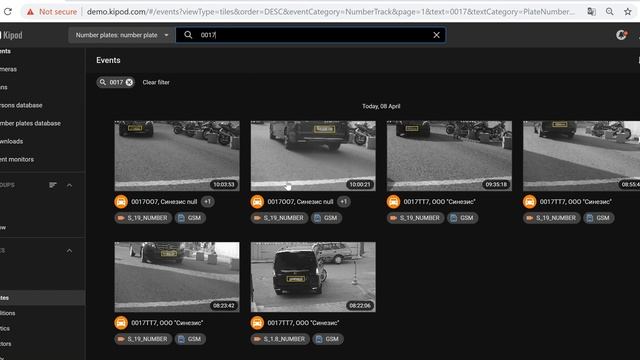The width and height of the screenshot is (640, 360).
Task: Open the Number plates category dropdown
Action: (122, 35)
